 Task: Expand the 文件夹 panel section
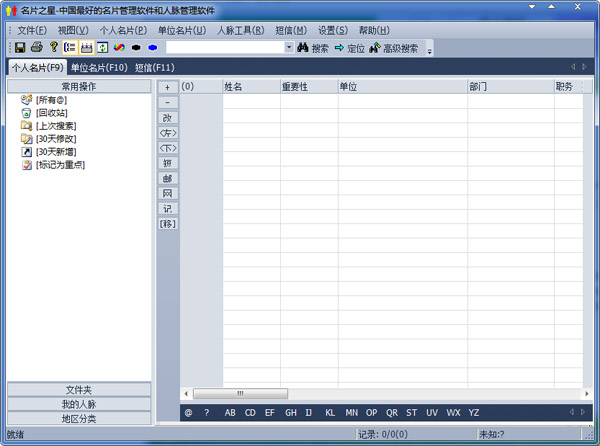tap(79, 390)
